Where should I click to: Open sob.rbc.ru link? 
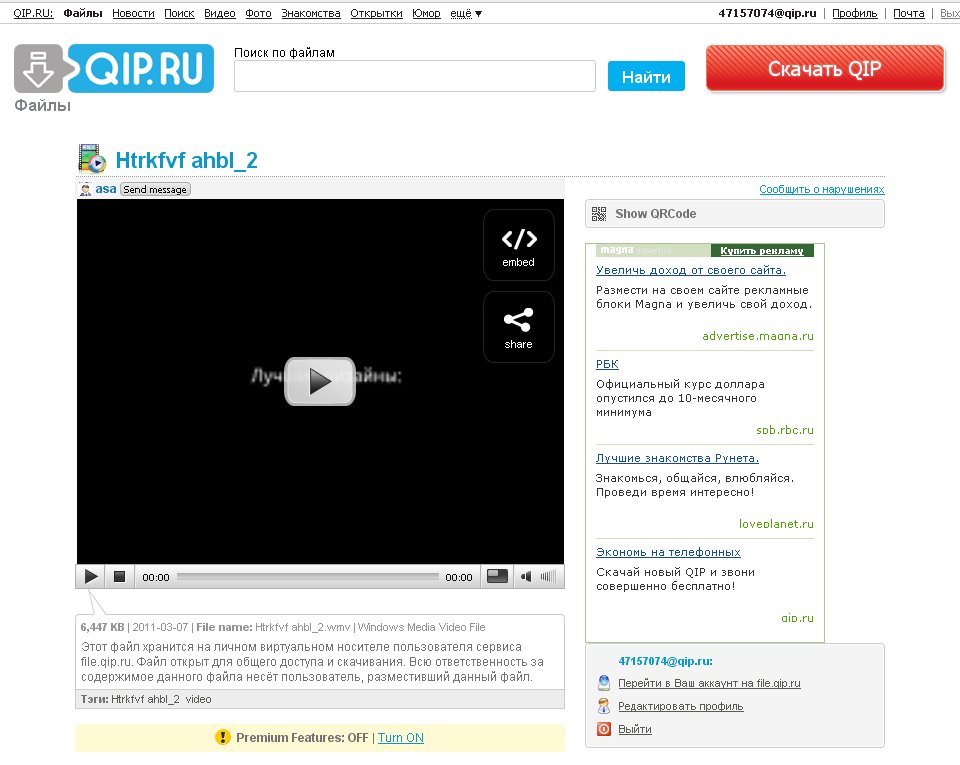click(785, 430)
